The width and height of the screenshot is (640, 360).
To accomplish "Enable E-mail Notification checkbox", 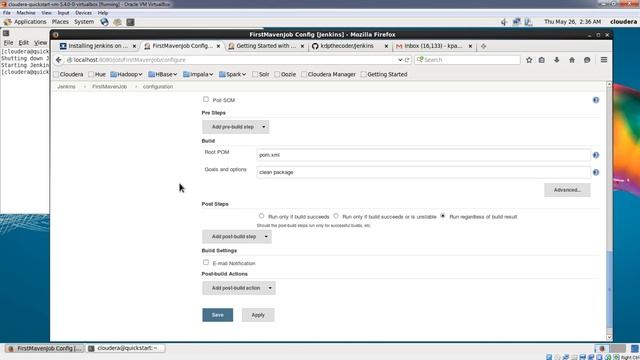I will tap(206, 262).
